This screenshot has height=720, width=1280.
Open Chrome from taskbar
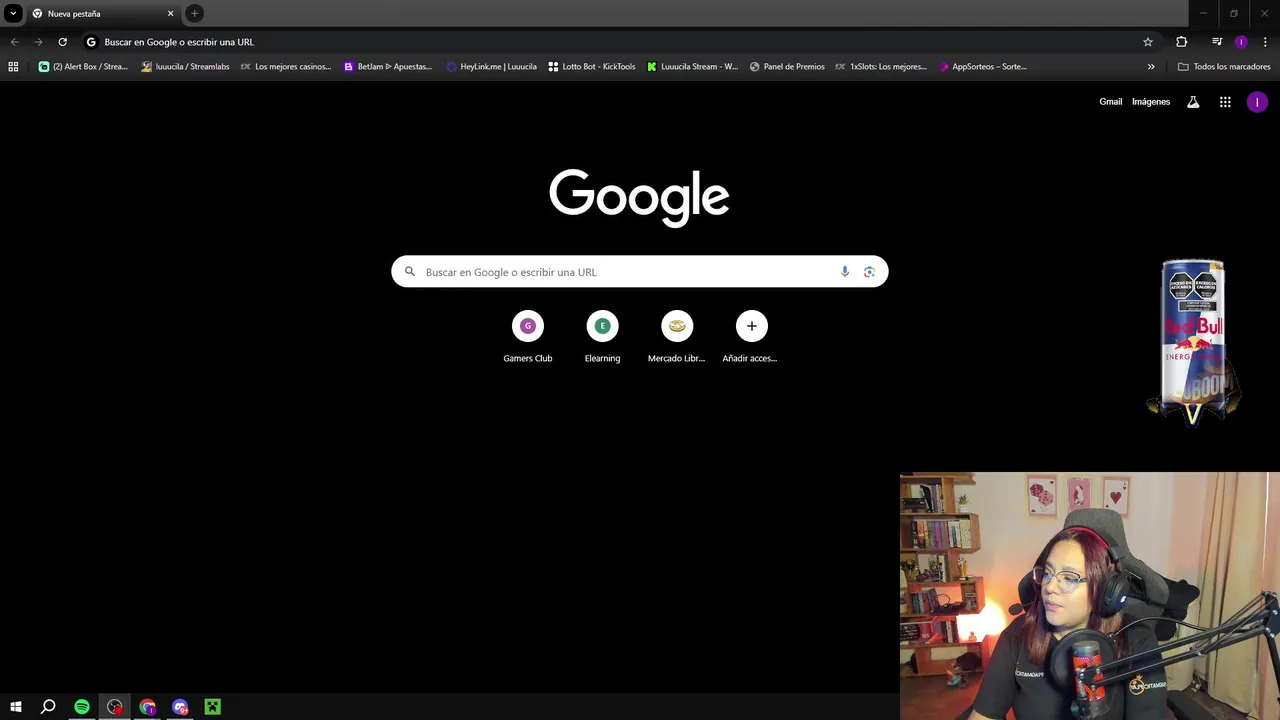148,707
